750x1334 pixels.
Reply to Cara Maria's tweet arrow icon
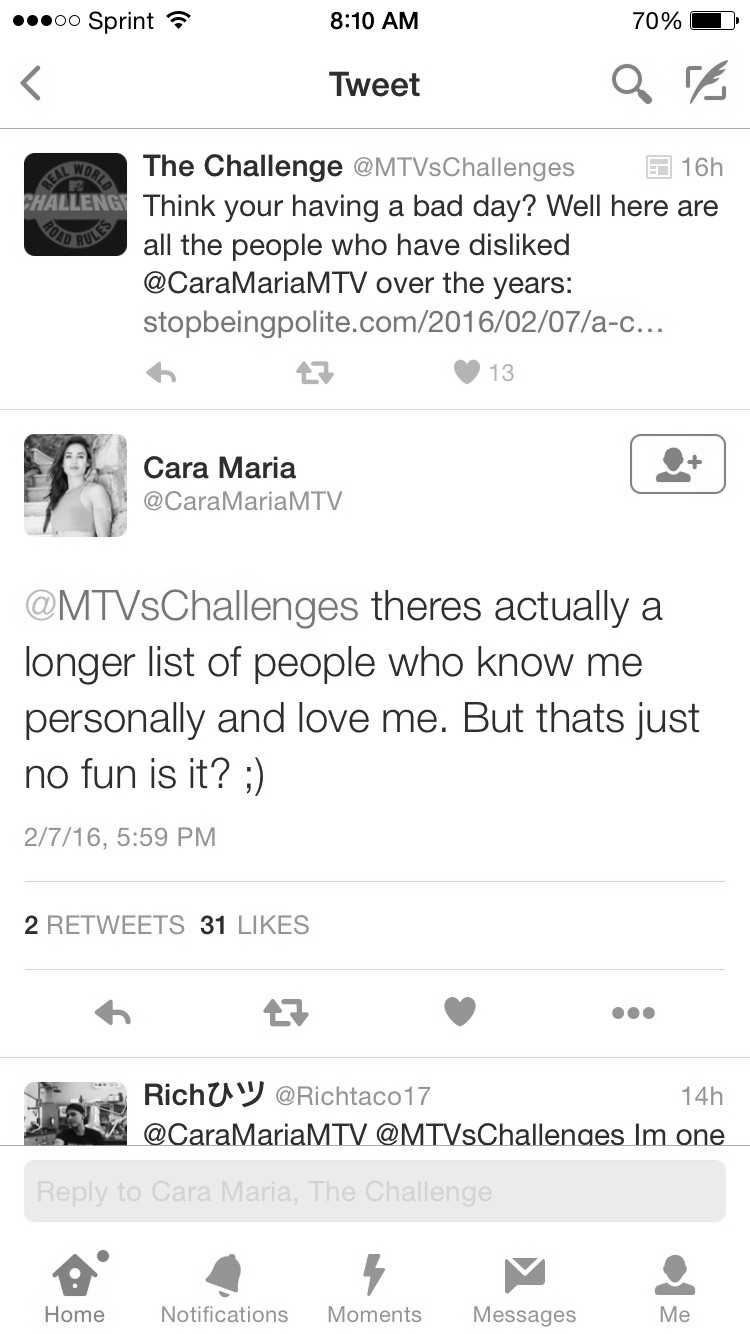click(x=113, y=1013)
